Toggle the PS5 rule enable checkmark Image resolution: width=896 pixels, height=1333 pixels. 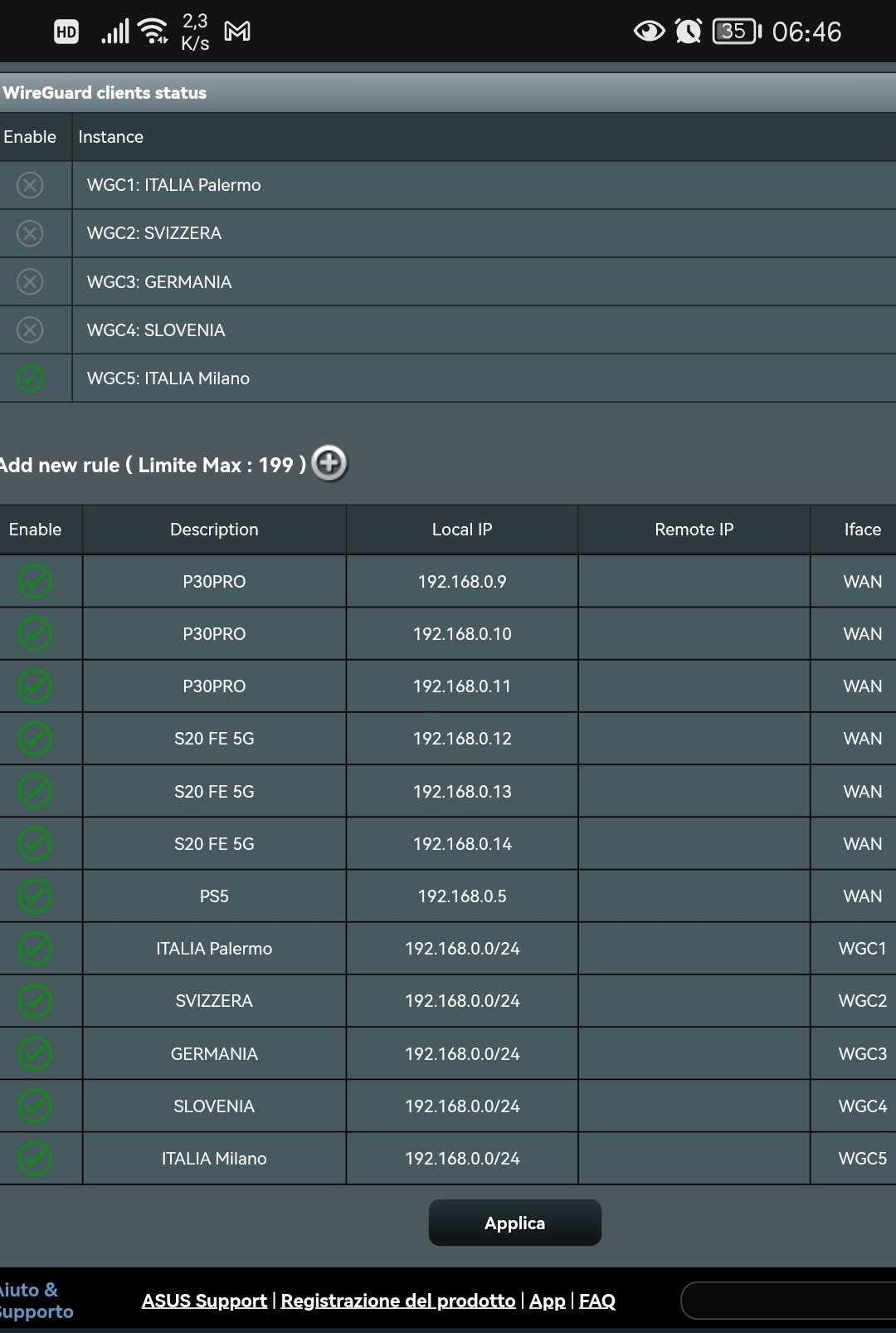[x=35, y=896]
